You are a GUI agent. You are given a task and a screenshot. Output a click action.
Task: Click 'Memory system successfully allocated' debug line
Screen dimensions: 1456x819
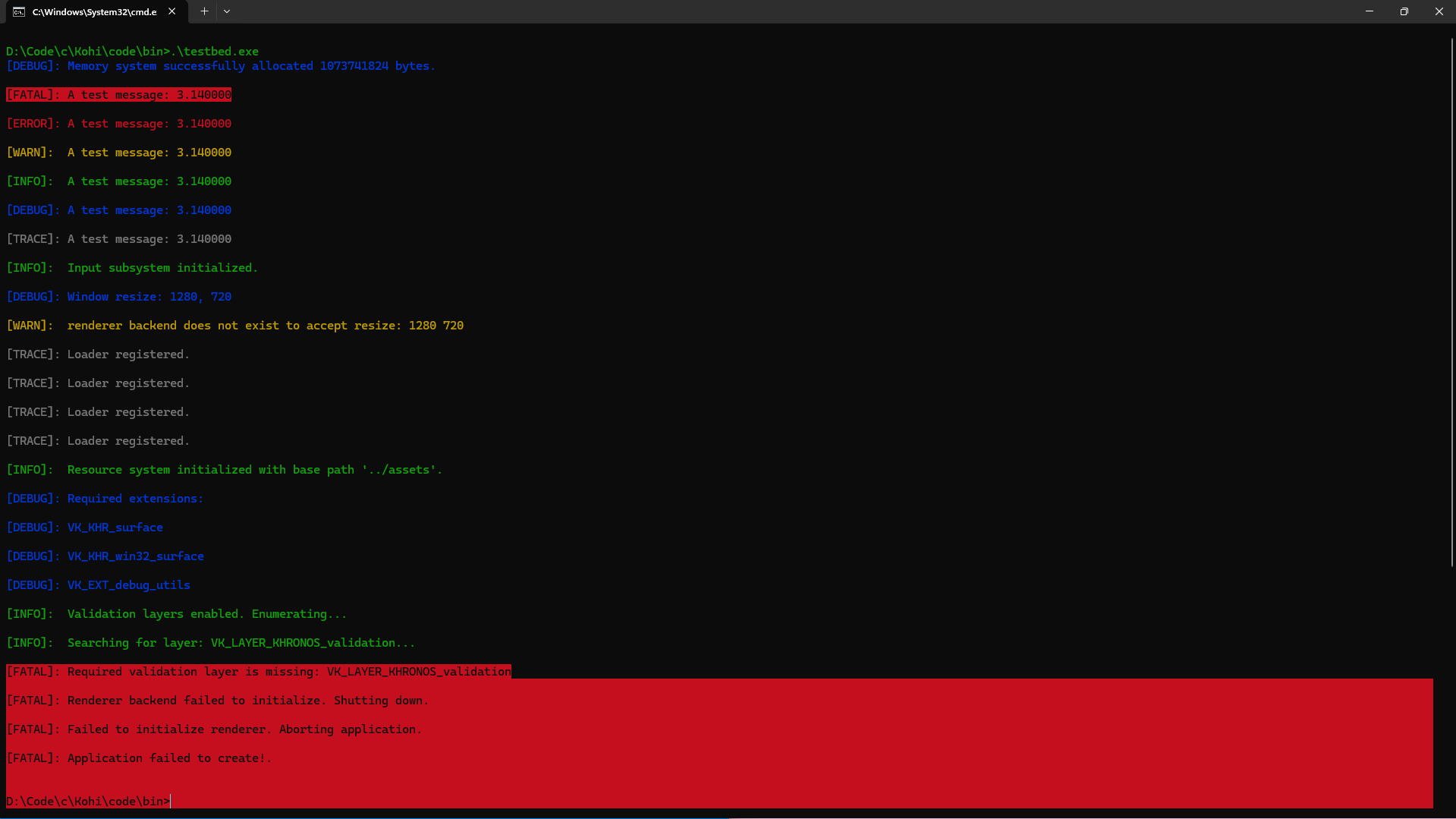tap(221, 66)
